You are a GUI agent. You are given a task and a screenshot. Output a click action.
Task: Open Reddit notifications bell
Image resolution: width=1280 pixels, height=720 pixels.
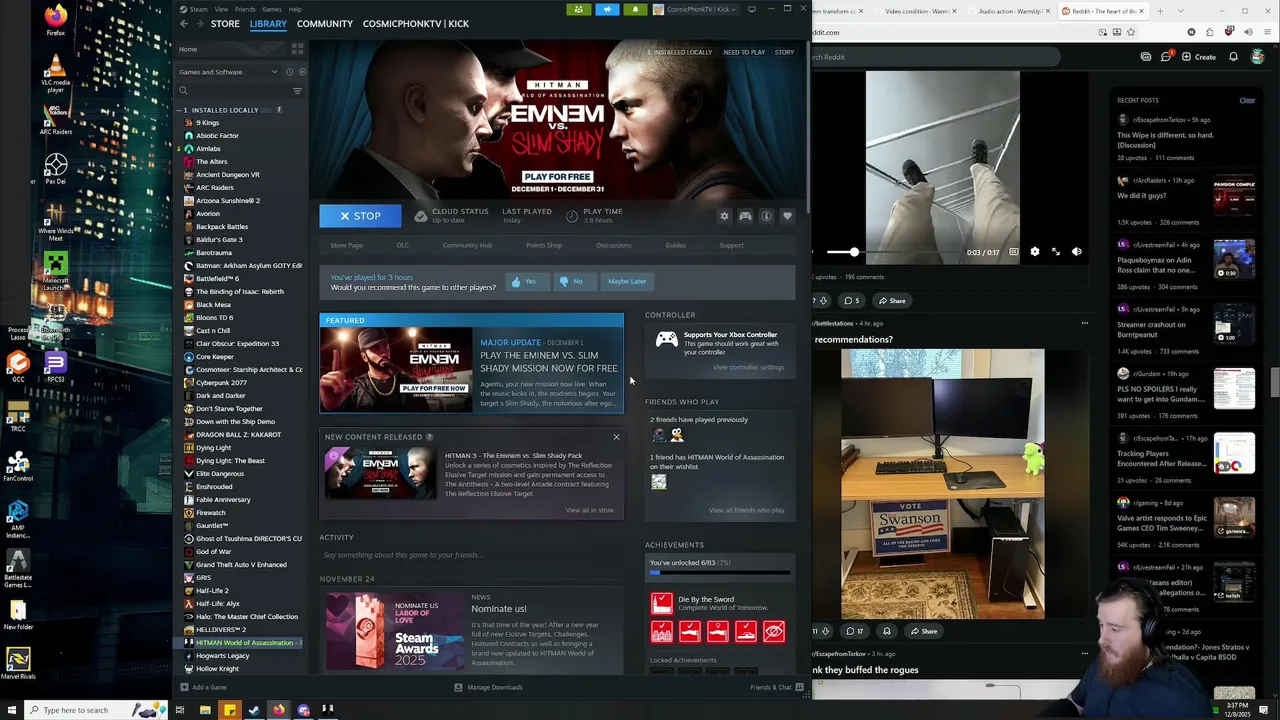(1233, 57)
